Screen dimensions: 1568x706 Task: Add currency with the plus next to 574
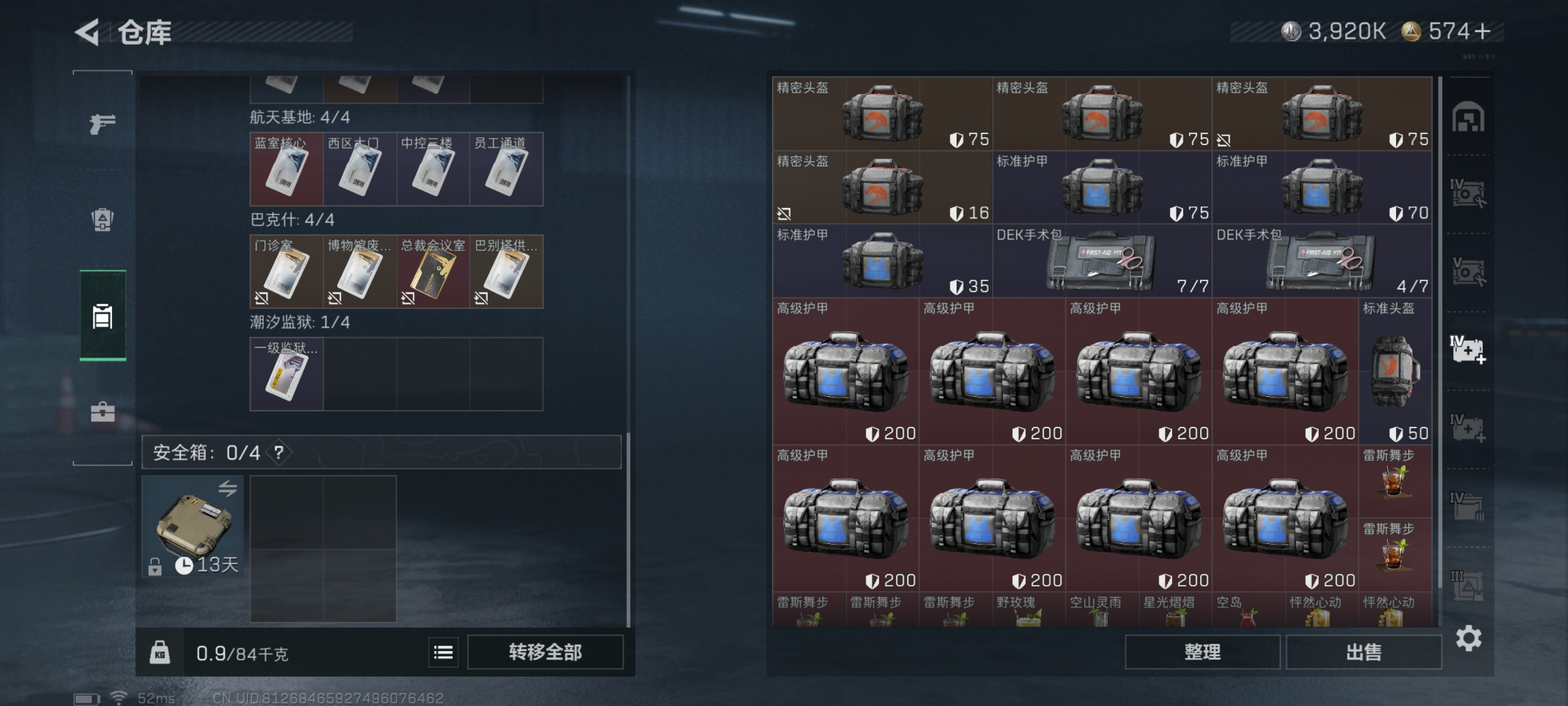click(1483, 31)
